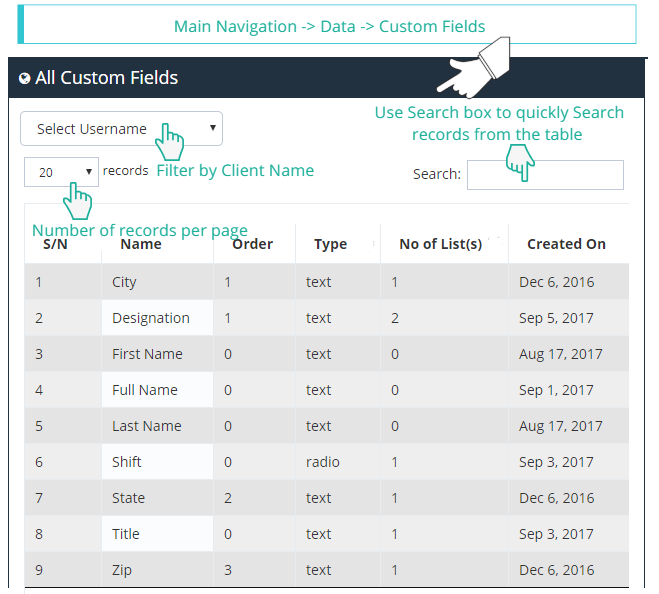The width and height of the screenshot is (659, 594).
Task: Click the Last Name field entry
Action: pyautogui.click(x=146, y=426)
